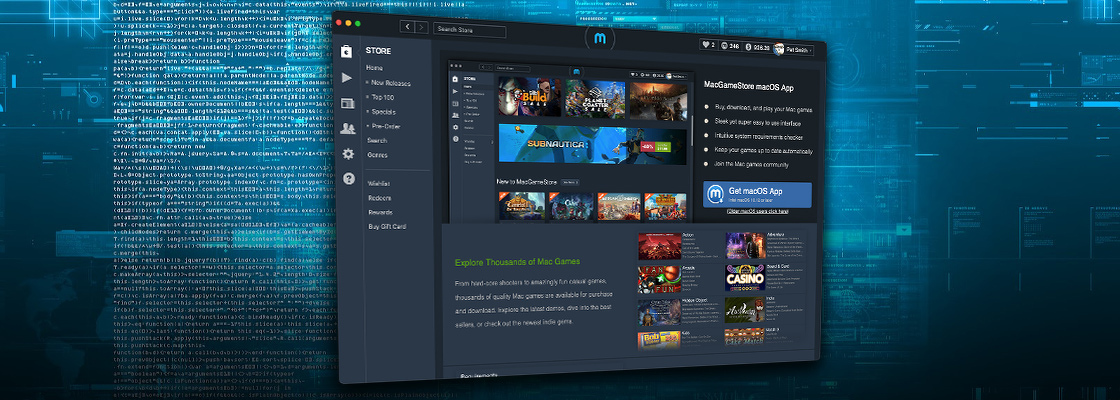Open Wishlist in the sidebar
Viewport: 1120px width, 400px height.
pos(379,184)
